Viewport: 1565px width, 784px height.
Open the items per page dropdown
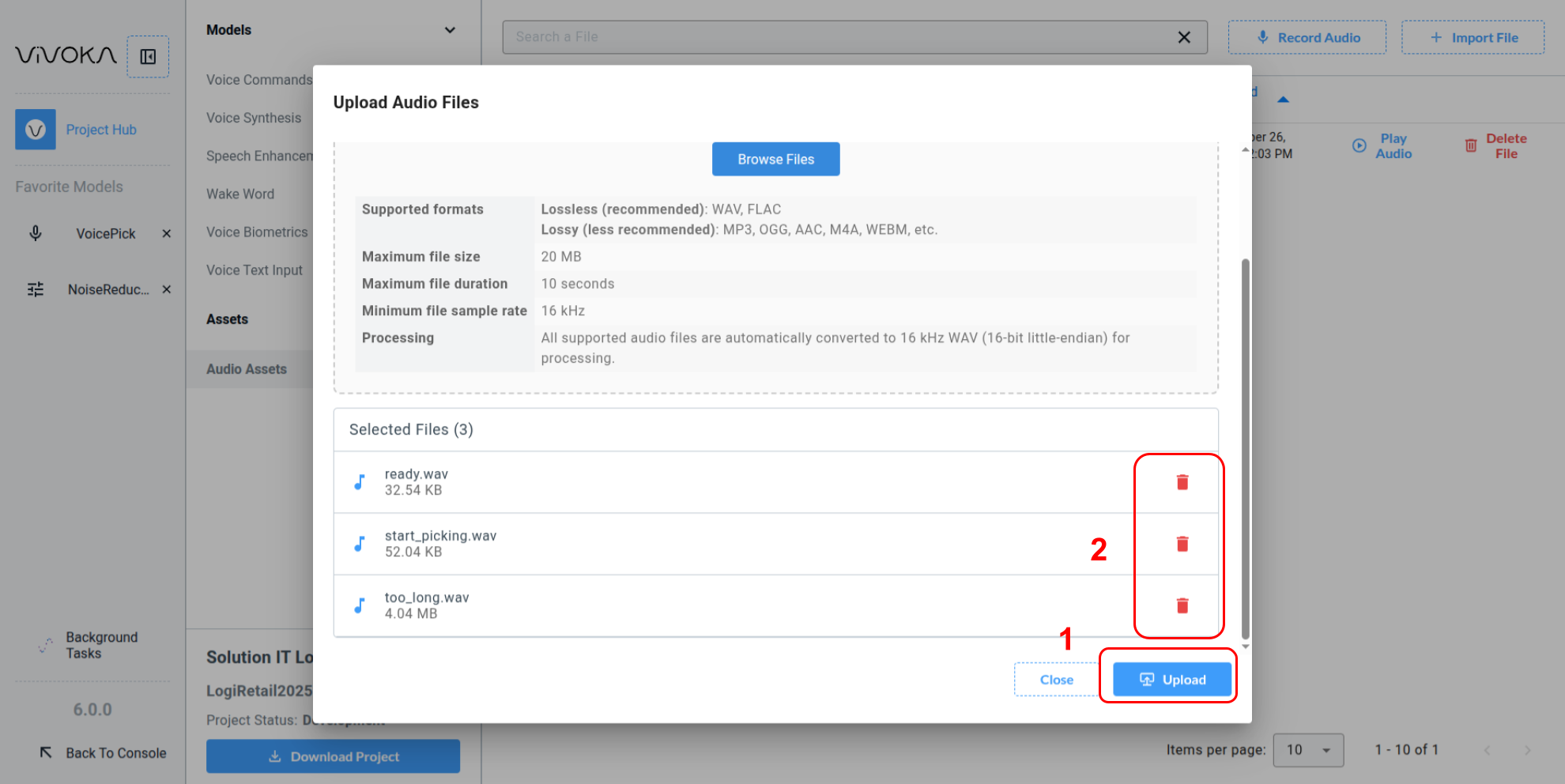point(1308,750)
